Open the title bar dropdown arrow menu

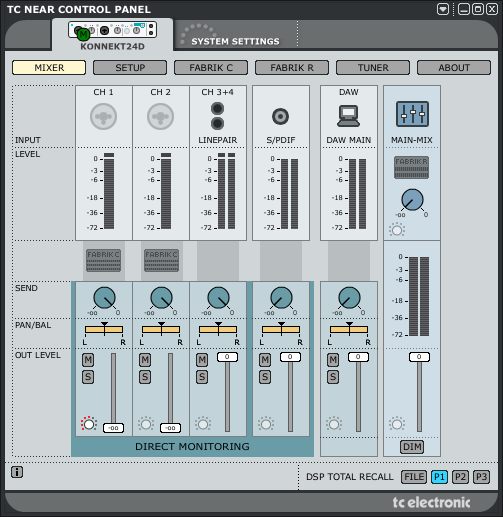click(x=443, y=9)
